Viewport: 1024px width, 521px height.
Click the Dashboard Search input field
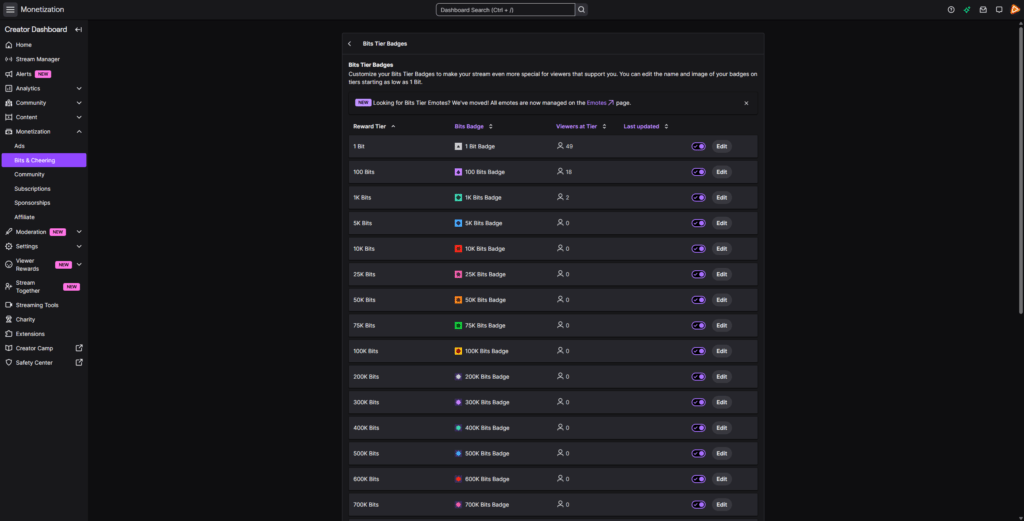click(505, 9)
